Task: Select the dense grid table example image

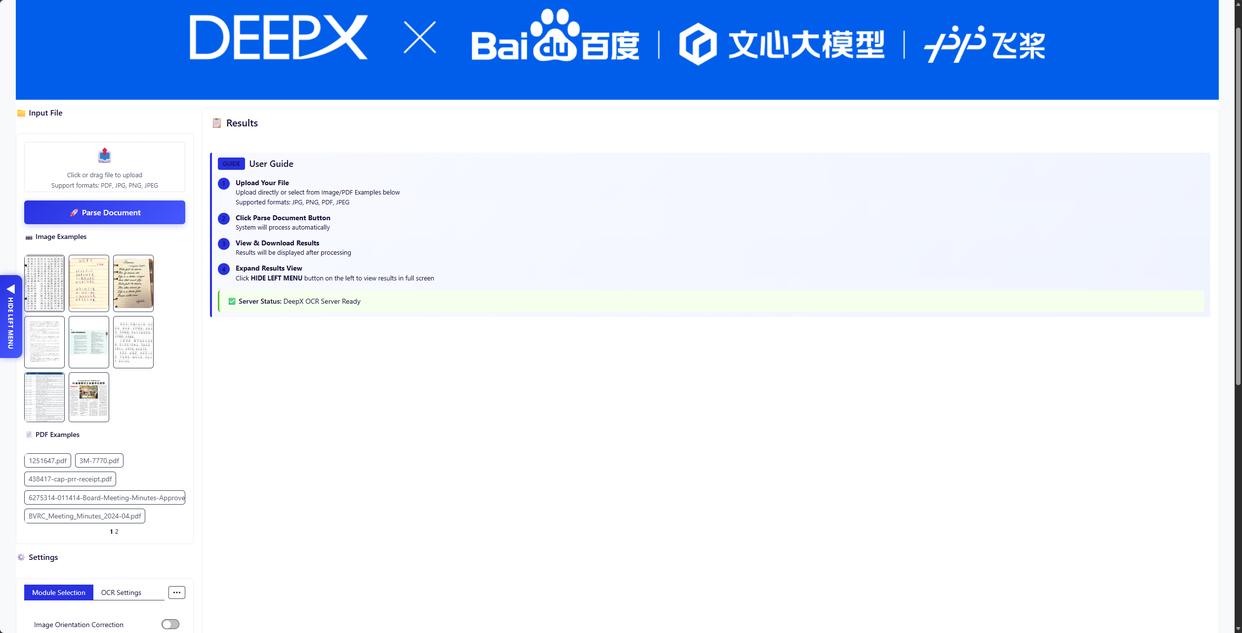Action: coord(44,283)
